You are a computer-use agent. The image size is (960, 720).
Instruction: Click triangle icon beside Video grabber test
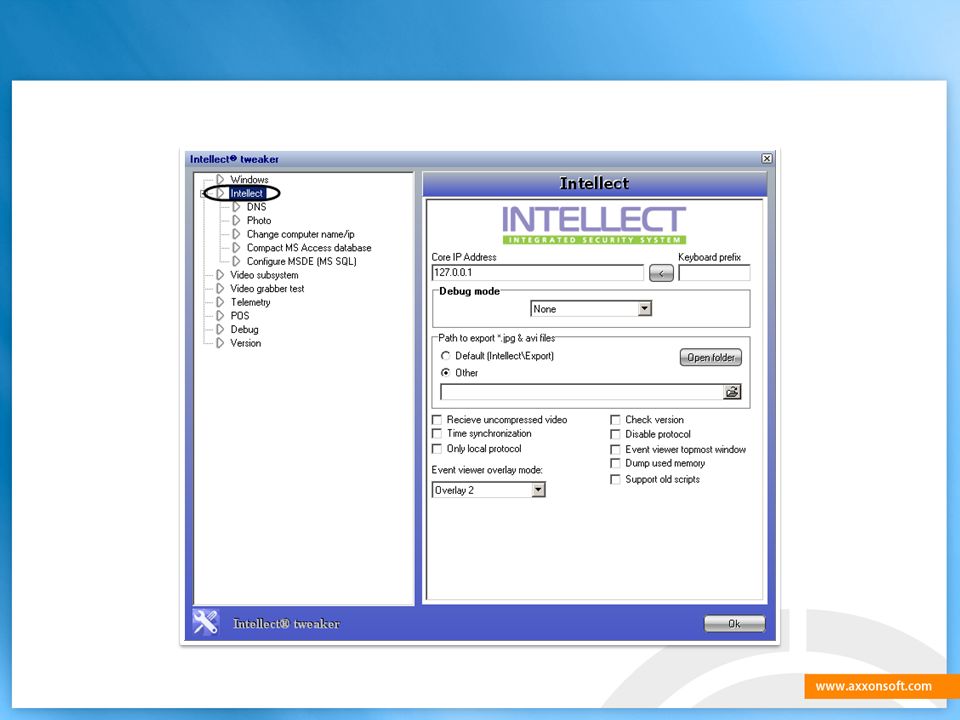click(x=220, y=288)
